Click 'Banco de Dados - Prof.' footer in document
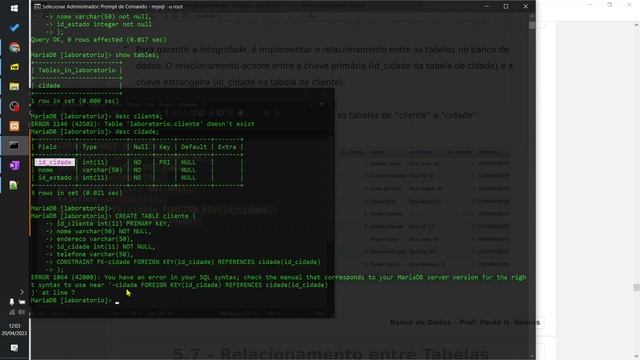The image size is (640, 360). click(x=465, y=322)
